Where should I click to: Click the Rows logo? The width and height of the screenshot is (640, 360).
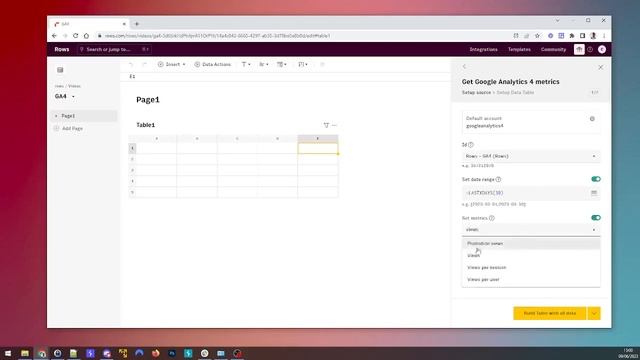point(62,49)
